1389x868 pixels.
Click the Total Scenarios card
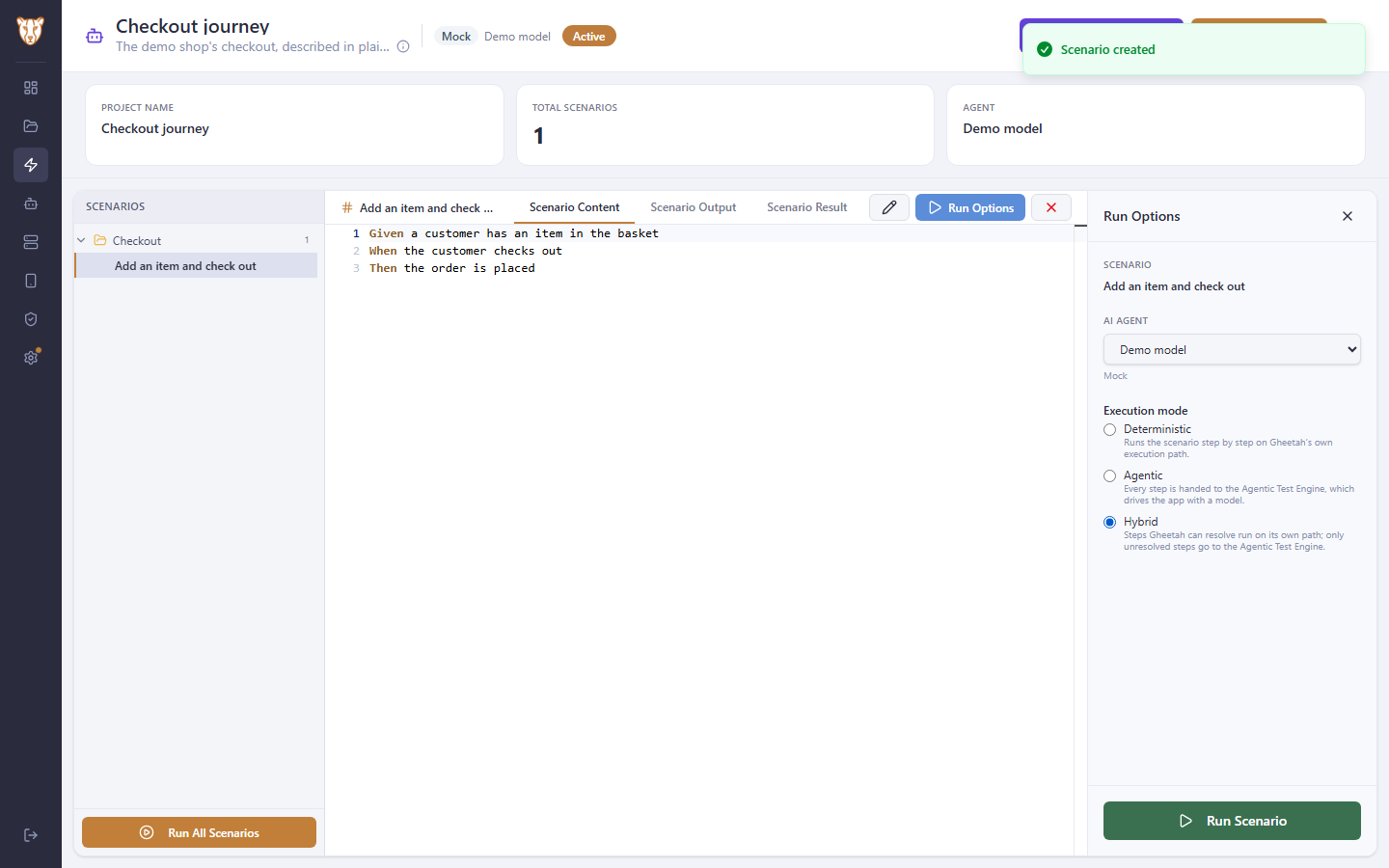[725, 125]
